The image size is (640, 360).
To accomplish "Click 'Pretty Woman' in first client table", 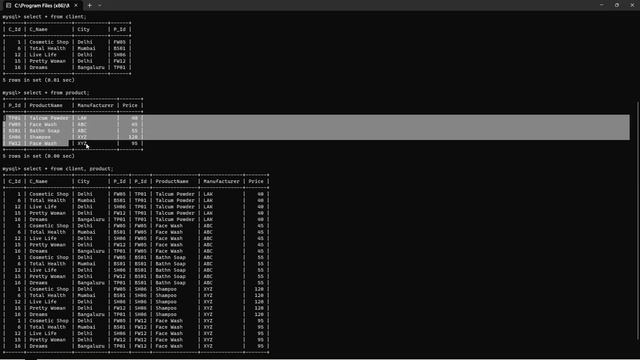I will [47, 61].
